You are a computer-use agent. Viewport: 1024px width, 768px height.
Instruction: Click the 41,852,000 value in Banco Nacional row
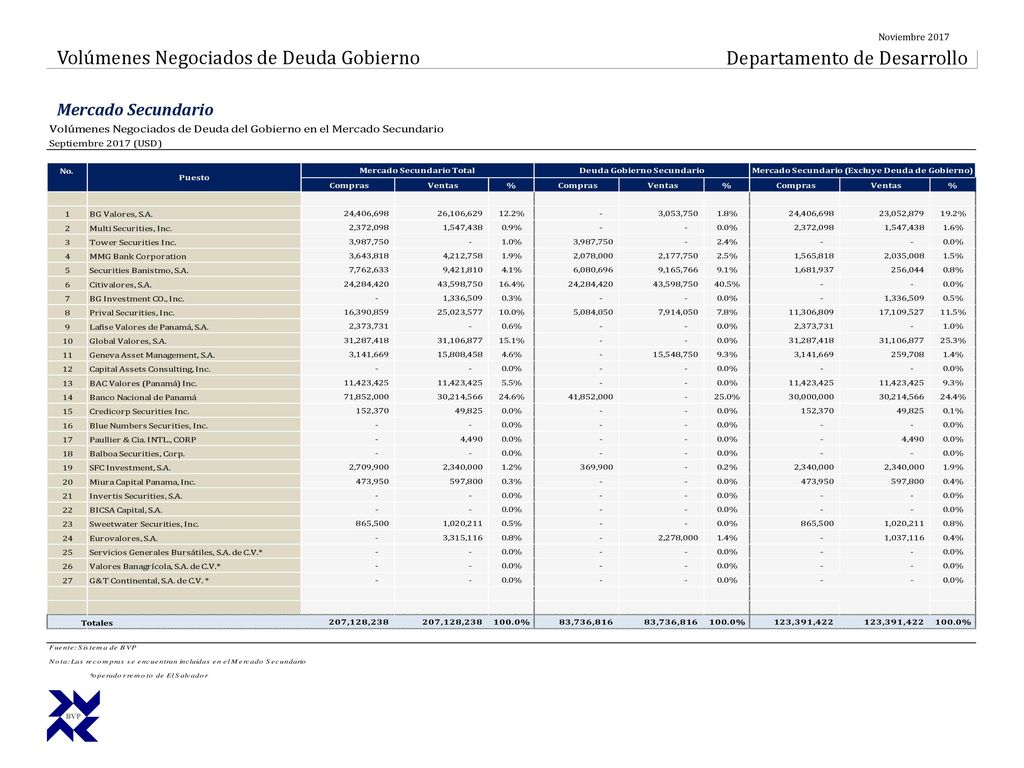pos(590,397)
